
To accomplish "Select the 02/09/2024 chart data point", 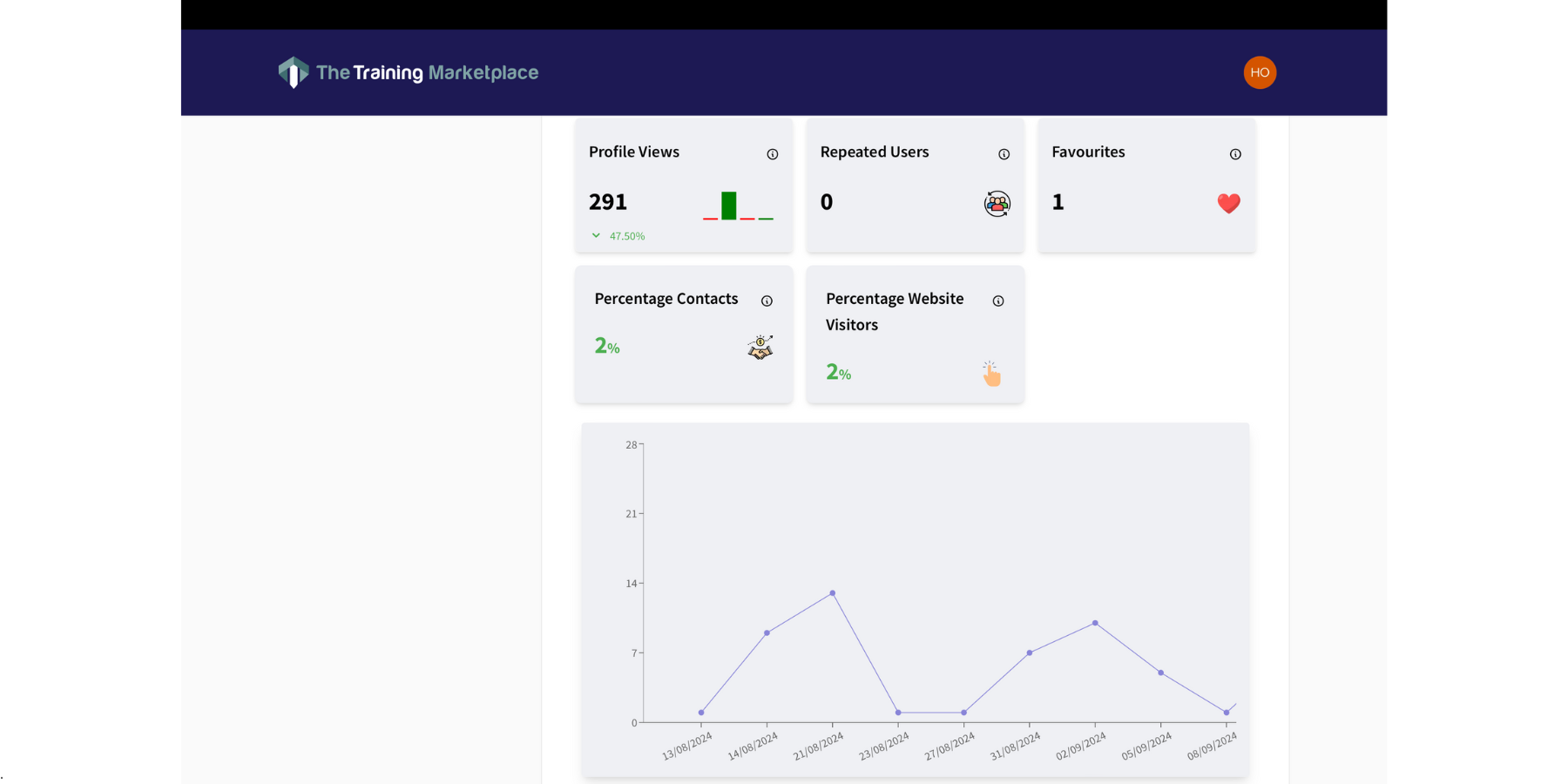I will point(1095,623).
